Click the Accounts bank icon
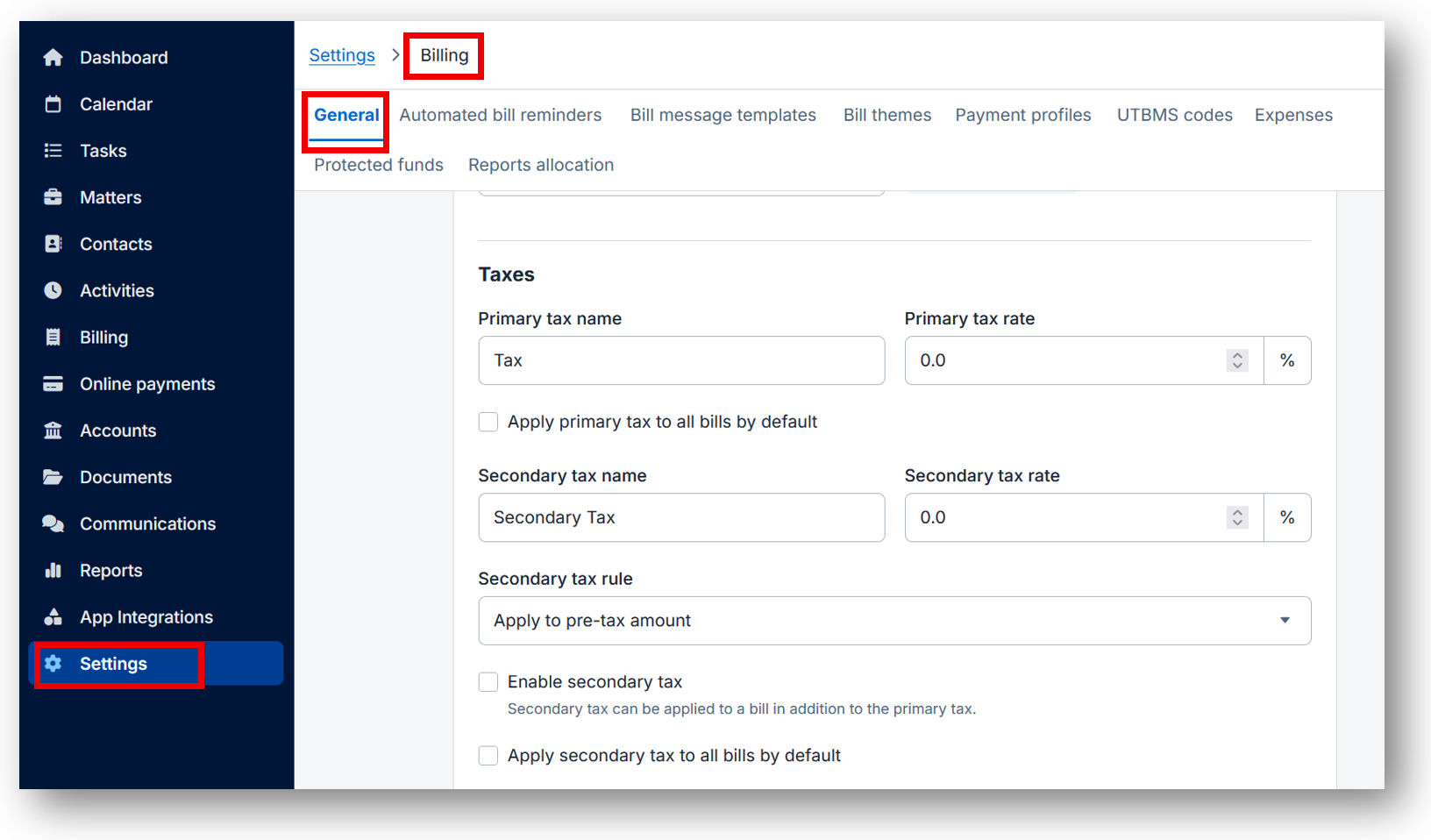 53,430
